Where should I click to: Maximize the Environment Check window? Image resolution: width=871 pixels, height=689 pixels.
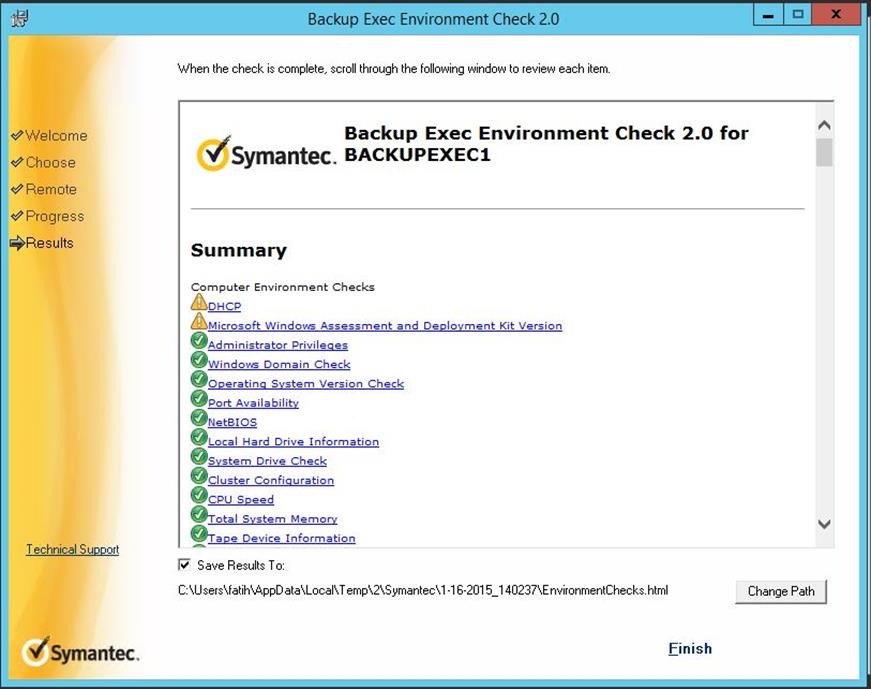click(x=798, y=15)
